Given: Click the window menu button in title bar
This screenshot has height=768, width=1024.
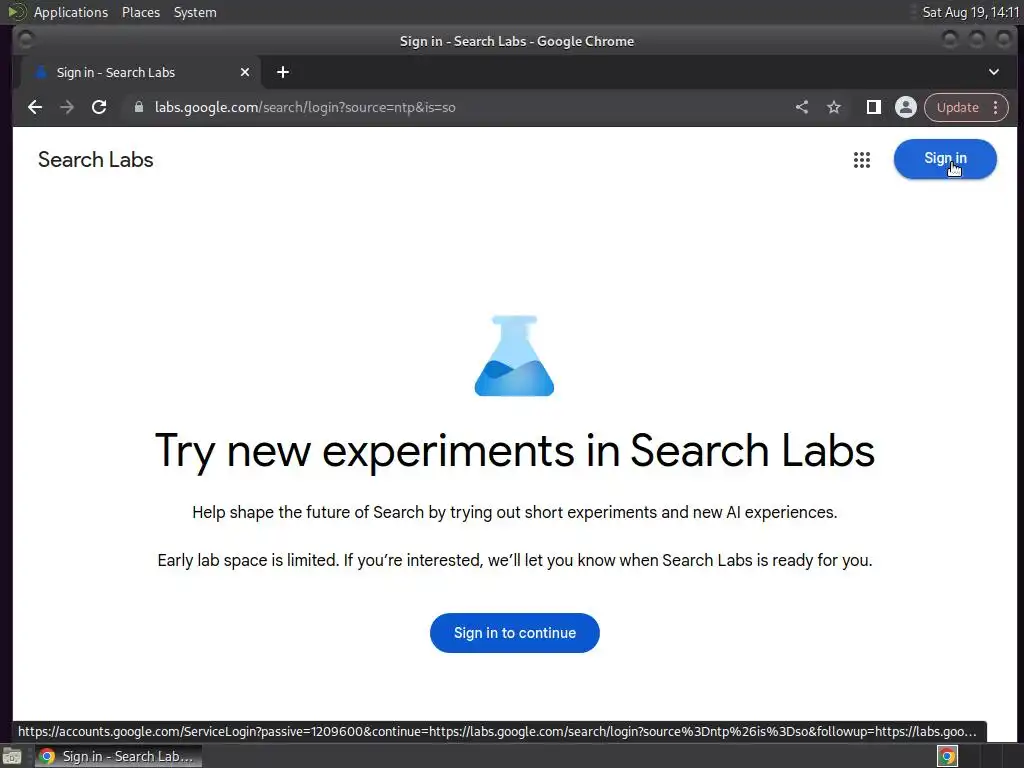Looking at the screenshot, I should 25,40.
